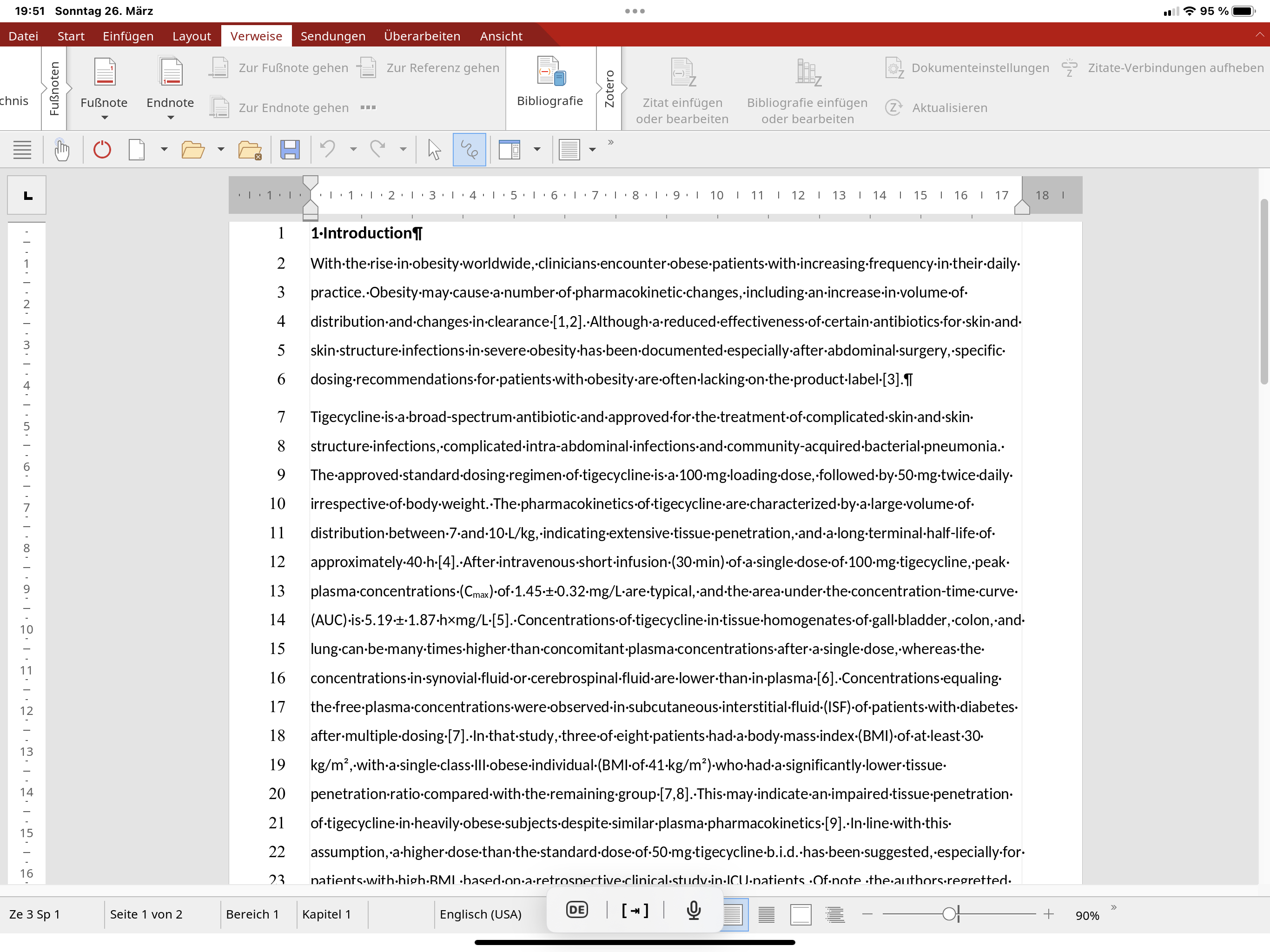The height and width of the screenshot is (952, 1270).
Task: Toggle the tab stop type box
Action: pyautogui.click(x=27, y=196)
